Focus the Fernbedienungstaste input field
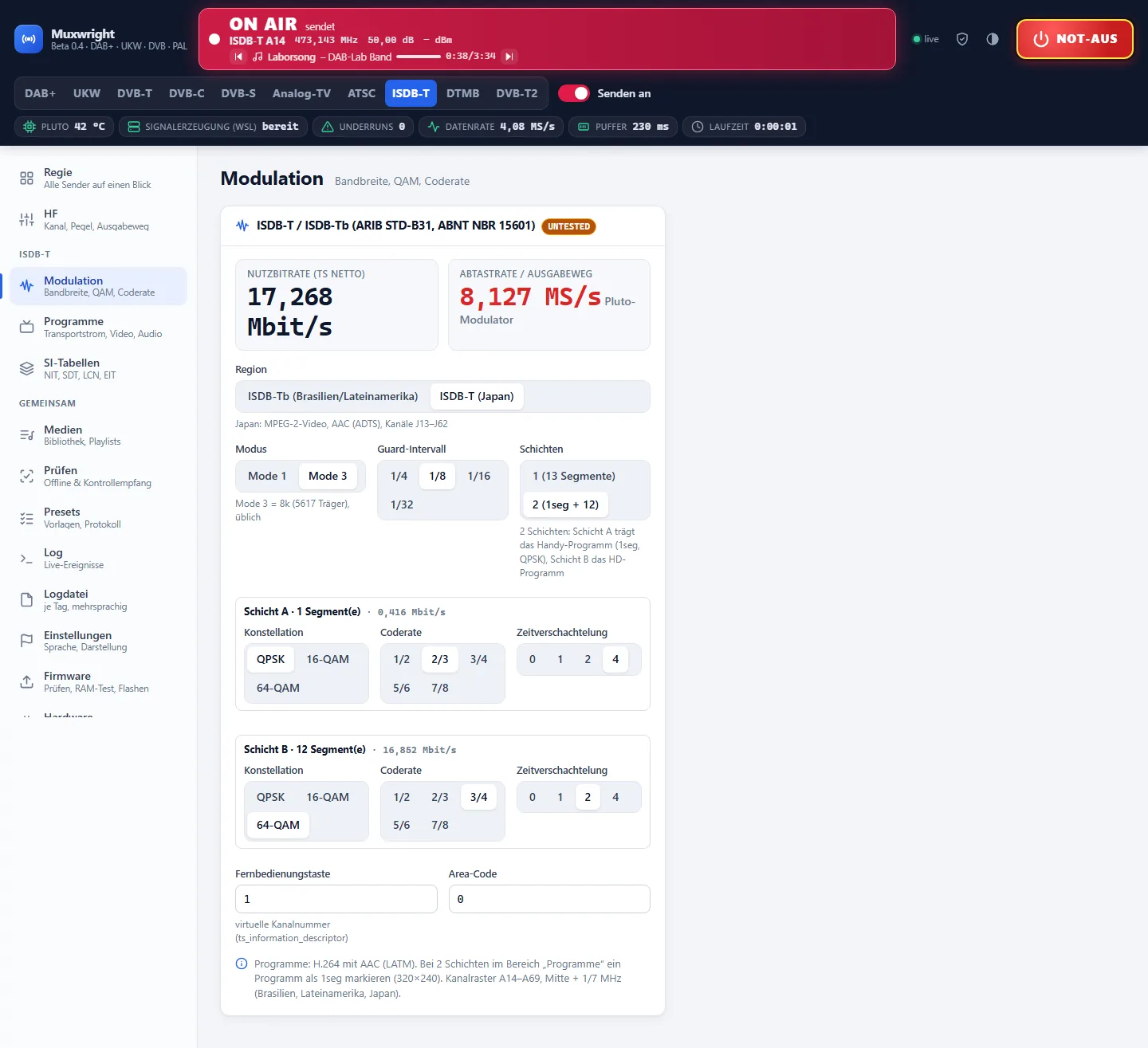Screen dimensions: 1148x1048 [336, 899]
